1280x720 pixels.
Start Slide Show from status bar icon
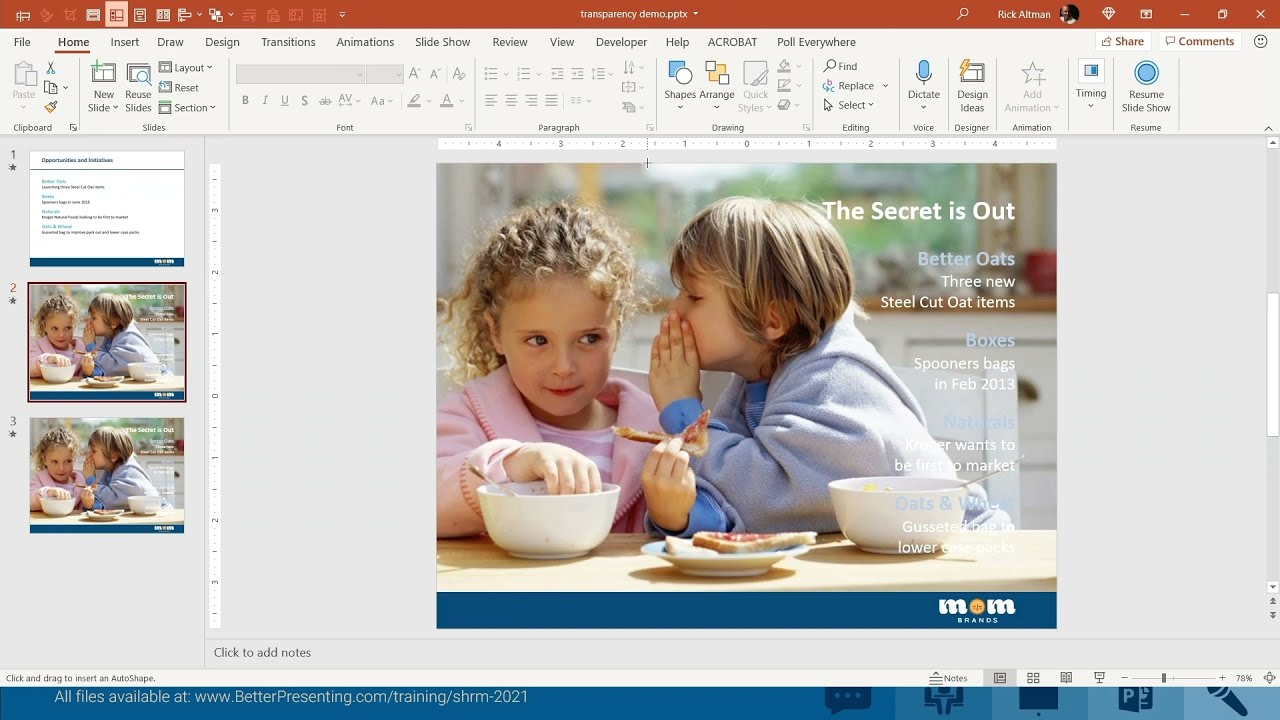pyautogui.click(x=1100, y=678)
